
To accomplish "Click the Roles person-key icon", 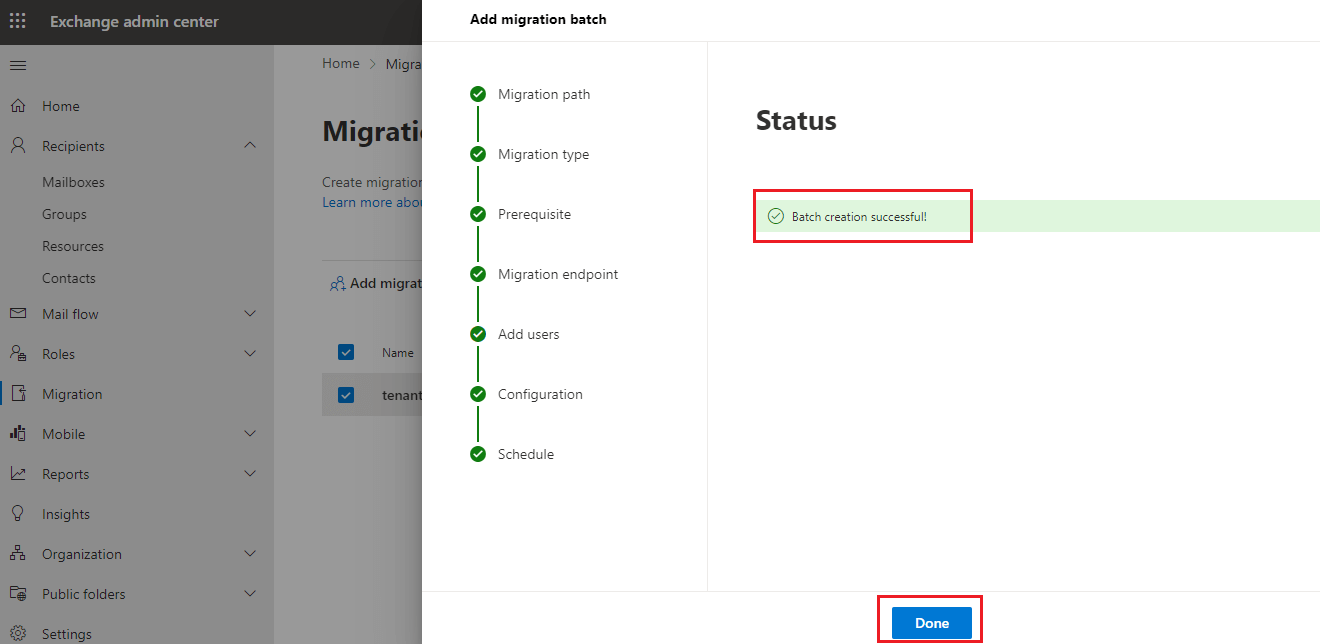I will coord(18,354).
